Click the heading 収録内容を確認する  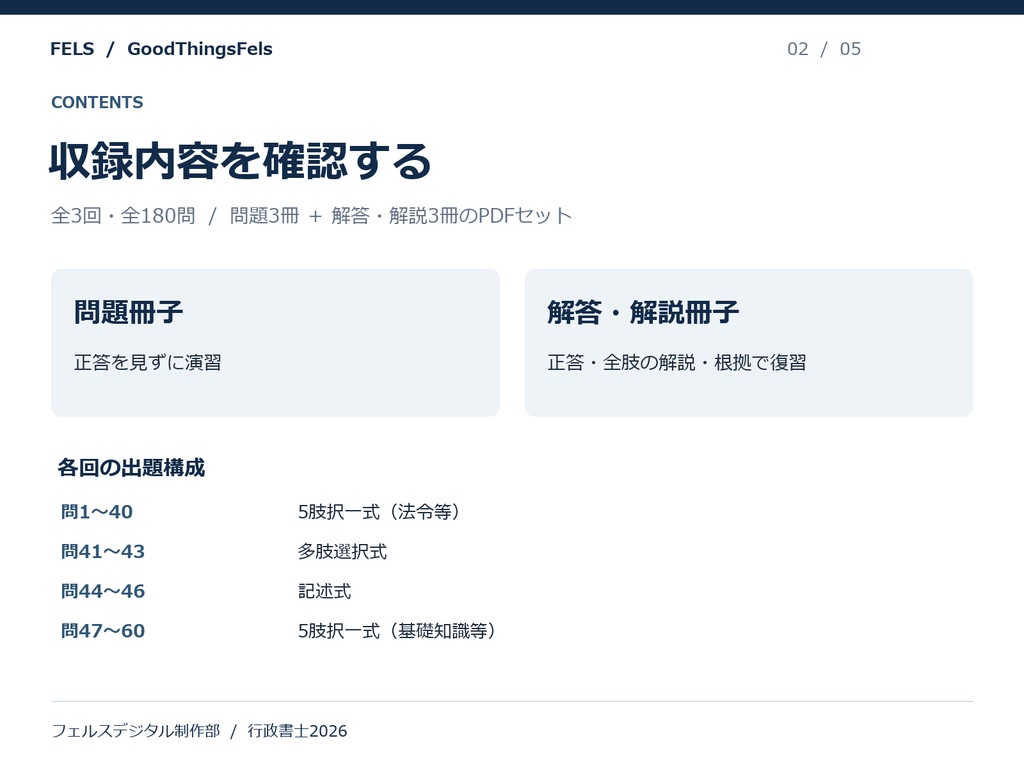pos(240,161)
